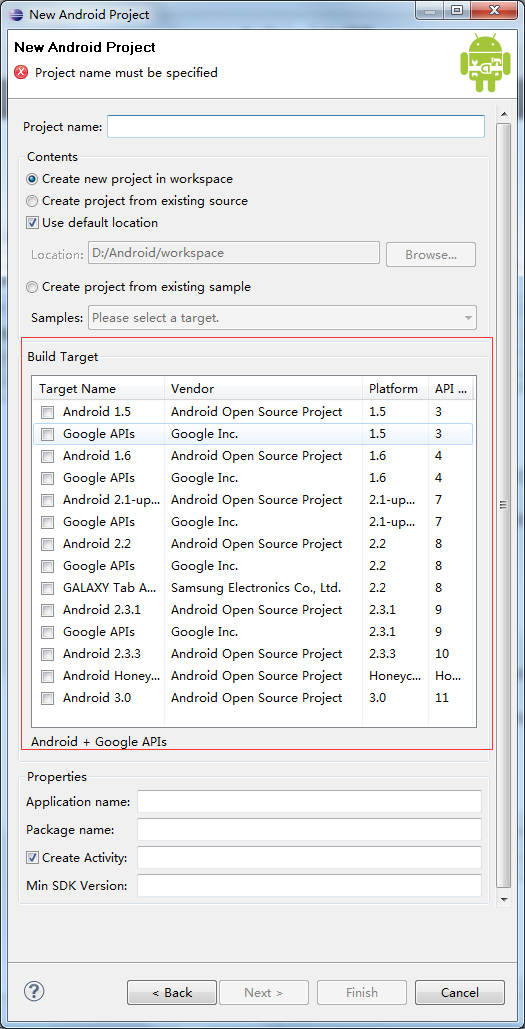
Task: Click the Browse... button
Action: click(430, 254)
